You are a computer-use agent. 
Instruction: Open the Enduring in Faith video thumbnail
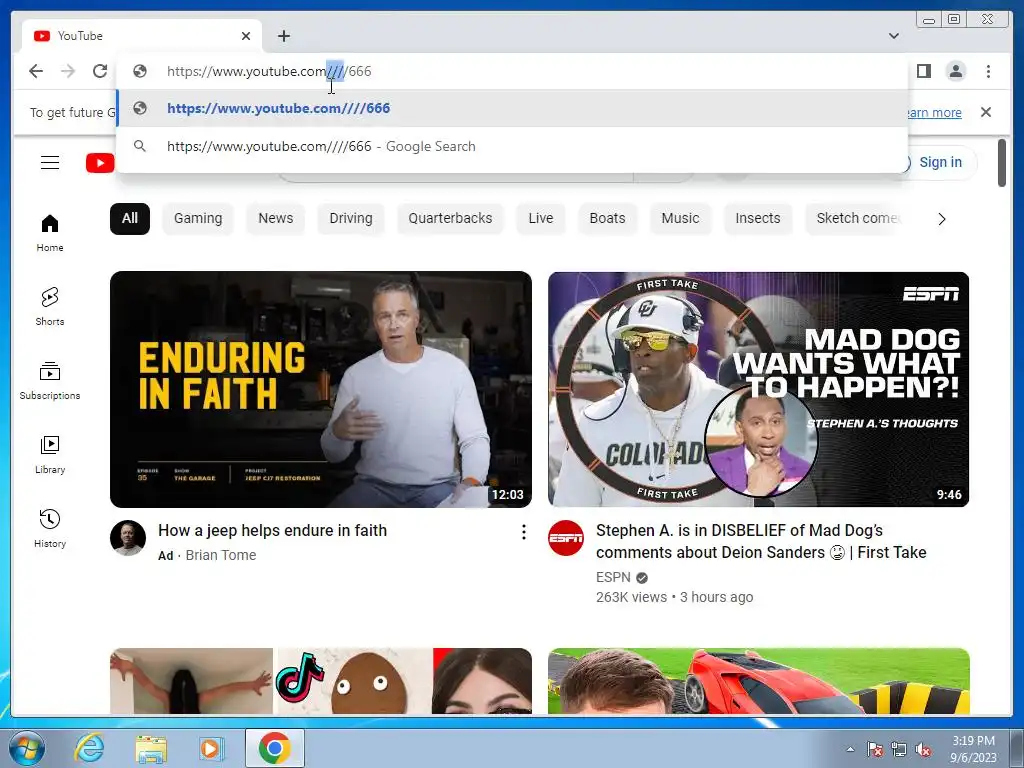click(321, 389)
